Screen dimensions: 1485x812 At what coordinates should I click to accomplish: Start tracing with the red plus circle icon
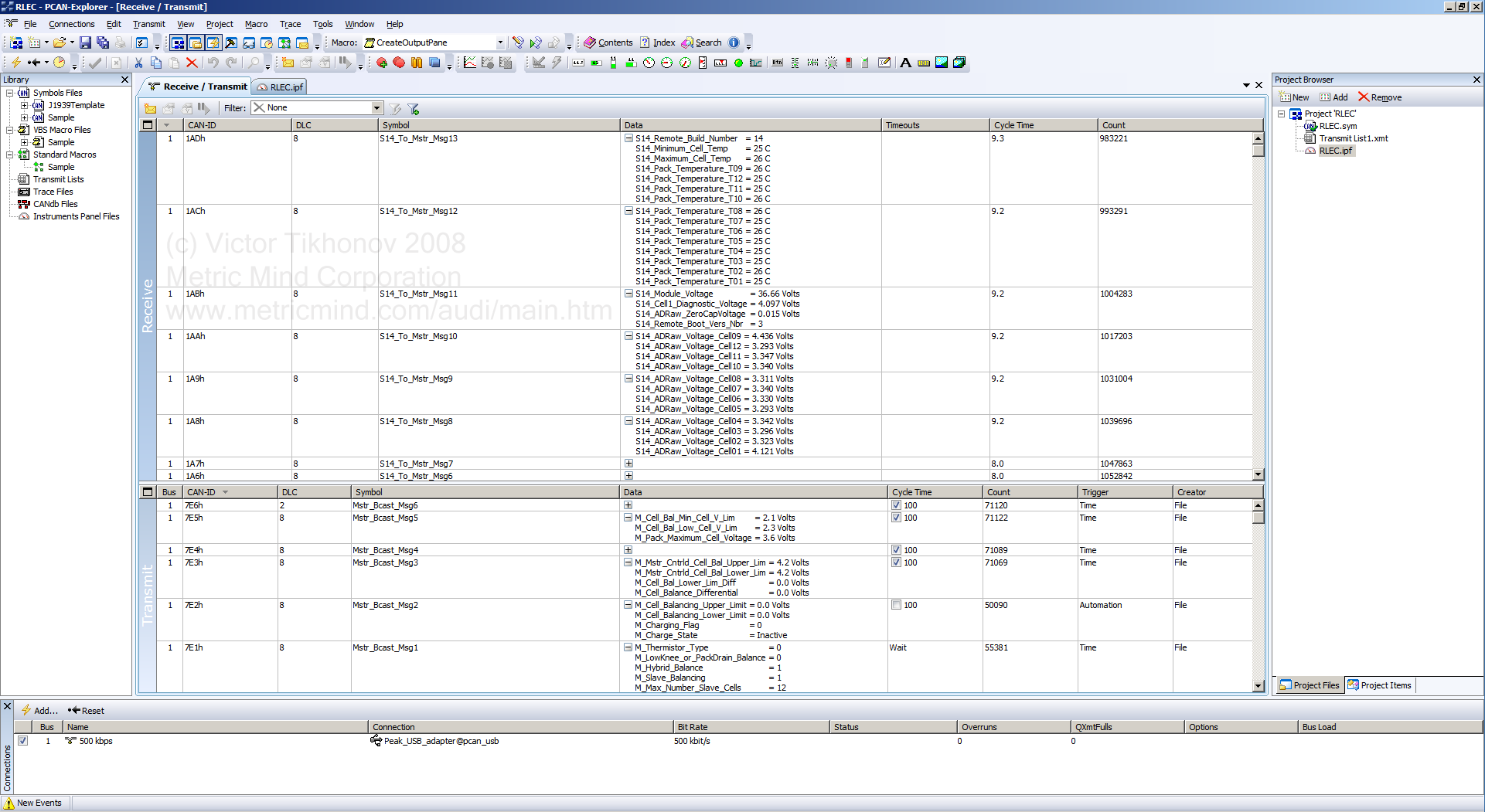coord(381,63)
